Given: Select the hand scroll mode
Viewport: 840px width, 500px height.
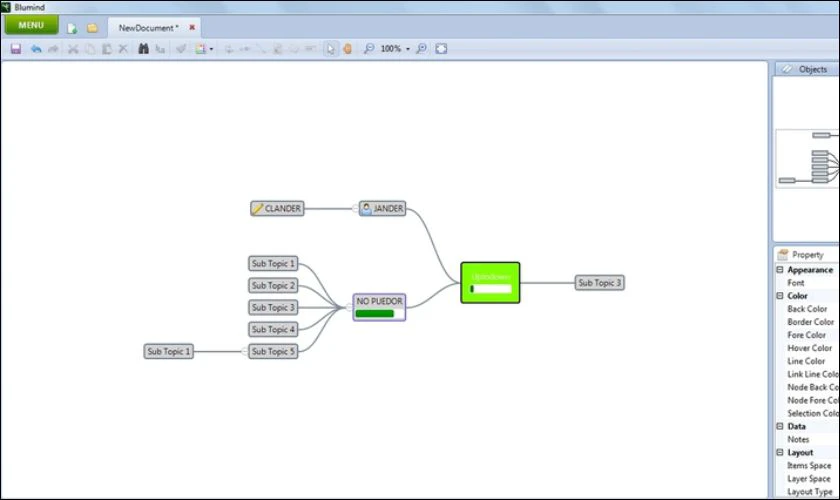Looking at the screenshot, I should [x=348, y=49].
